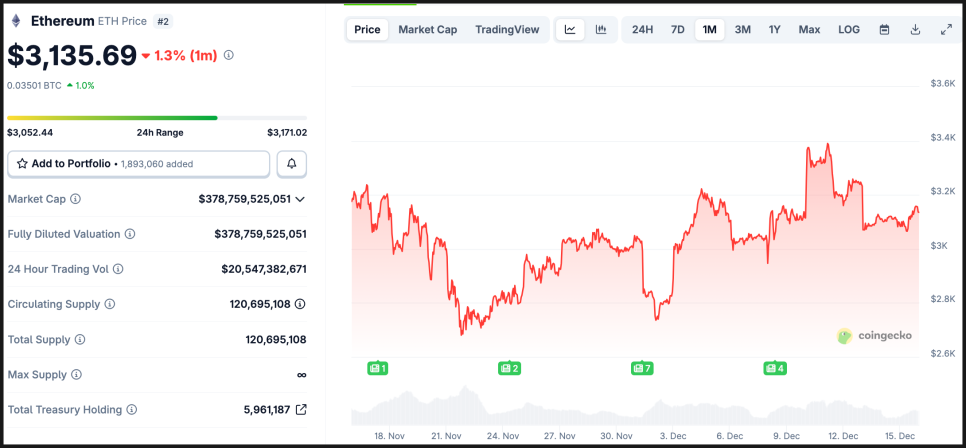The height and width of the screenshot is (448, 966).
Task: Select the 24H time range
Action: tap(642, 29)
